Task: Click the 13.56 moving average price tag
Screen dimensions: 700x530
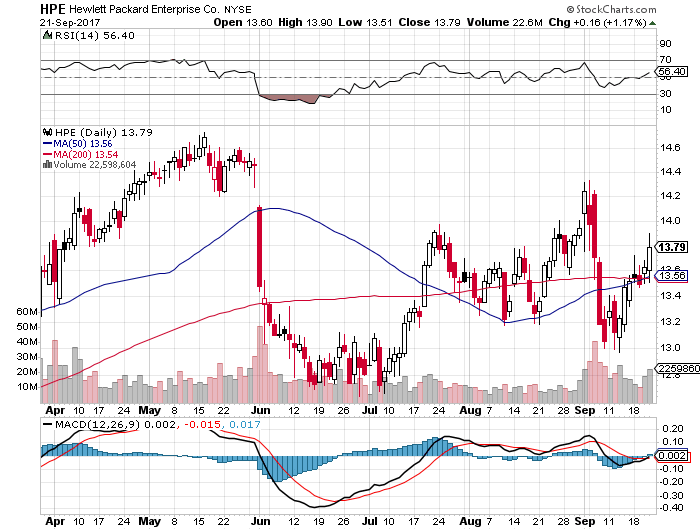Action: pos(672,276)
